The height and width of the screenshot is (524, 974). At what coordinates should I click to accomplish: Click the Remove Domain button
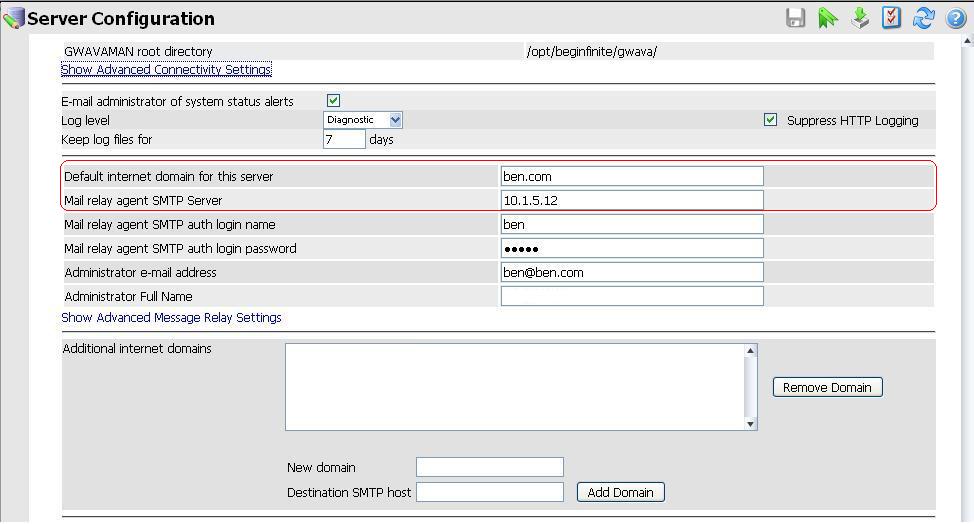[x=827, y=387]
